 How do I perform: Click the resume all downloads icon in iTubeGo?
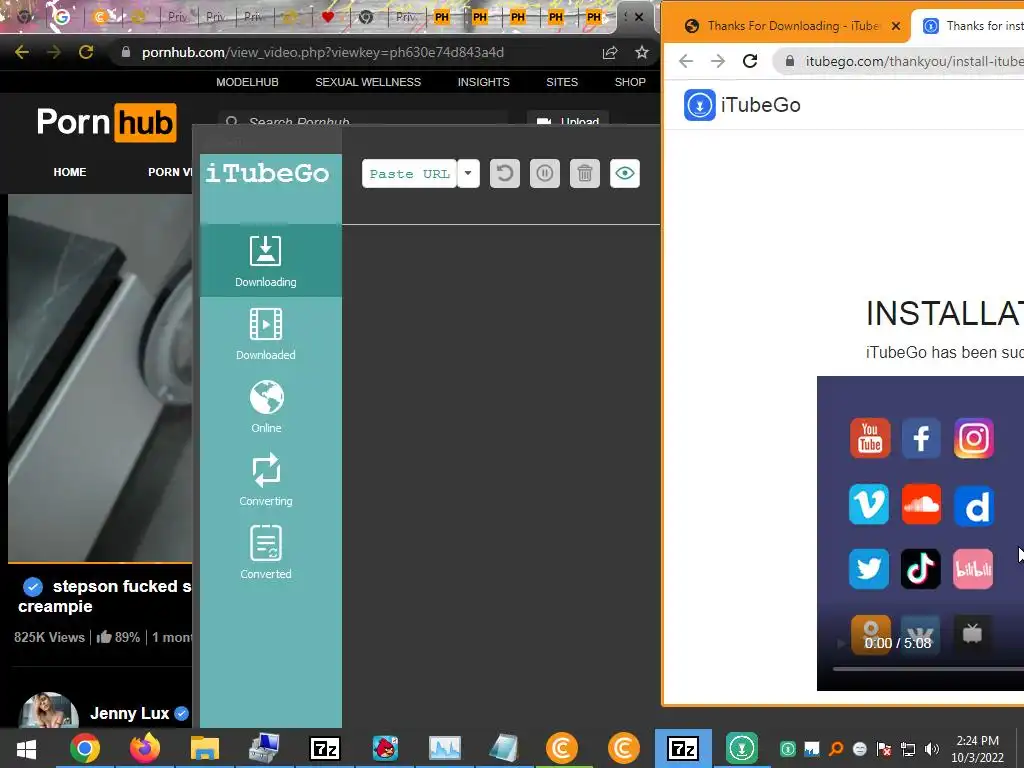(x=505, y=174)
